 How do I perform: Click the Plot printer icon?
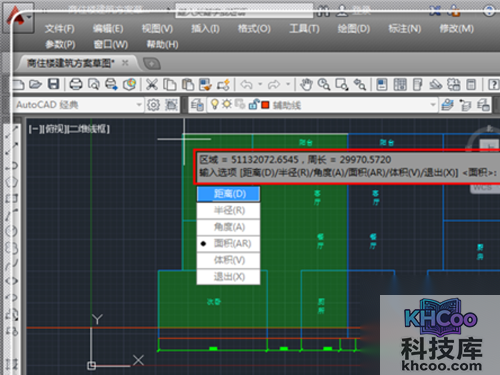(76, 84)
